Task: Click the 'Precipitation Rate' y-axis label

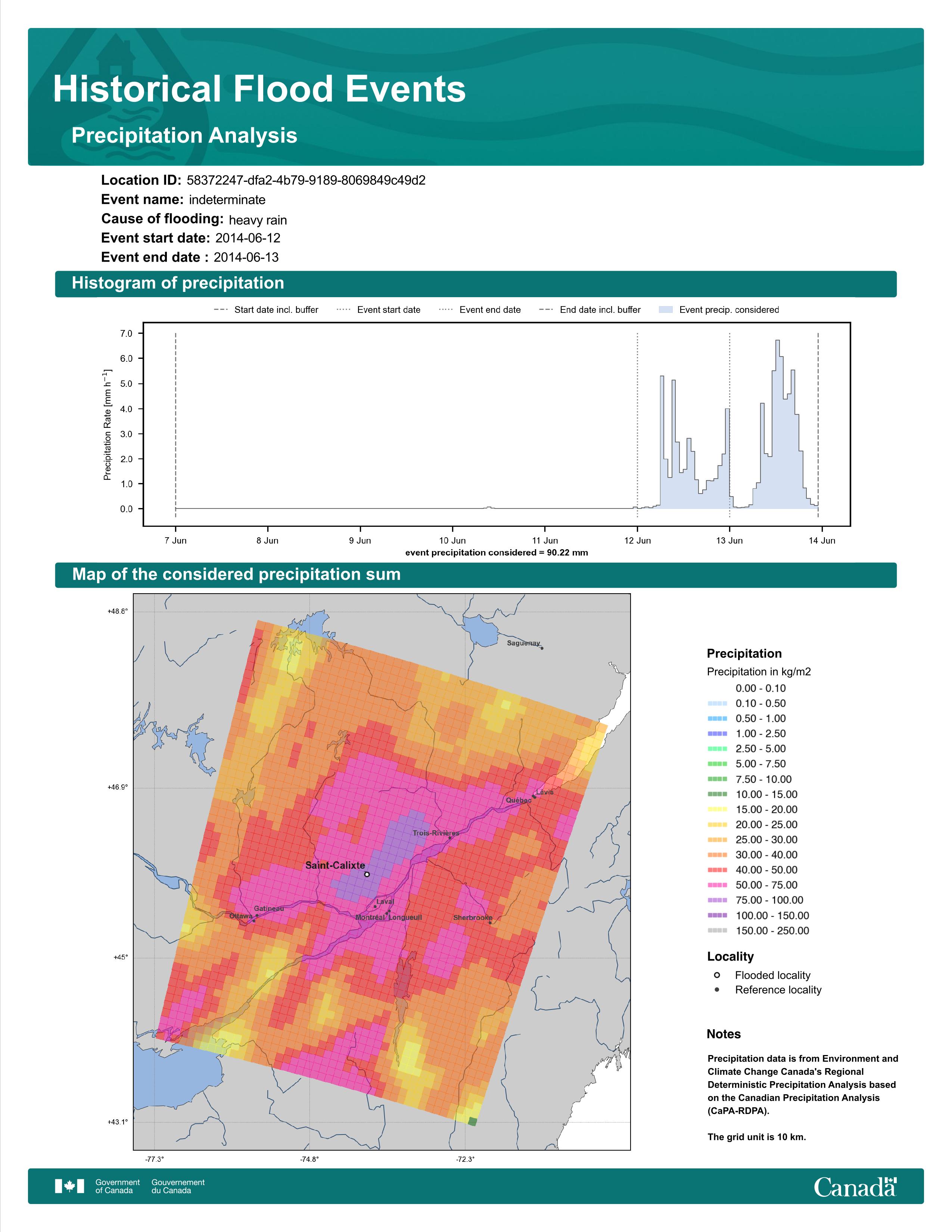Action: (x=107, y=425)
